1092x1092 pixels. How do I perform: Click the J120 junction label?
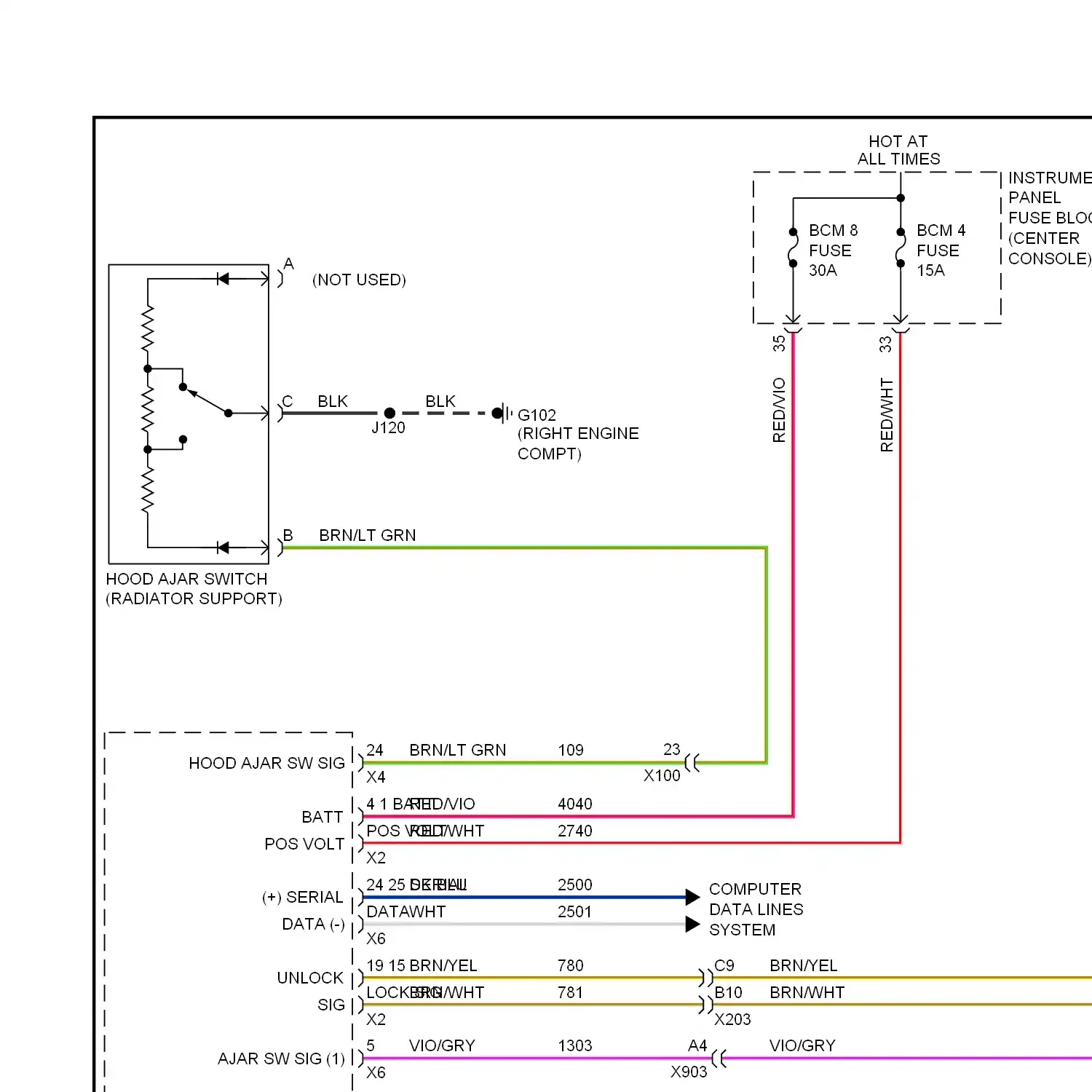388,427
